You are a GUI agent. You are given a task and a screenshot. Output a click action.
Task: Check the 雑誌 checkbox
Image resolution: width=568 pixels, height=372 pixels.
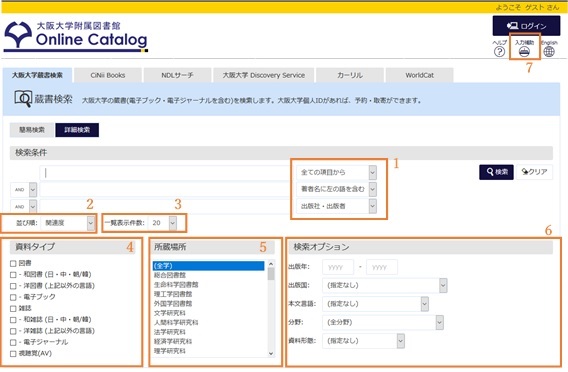(x=13, y=309)
